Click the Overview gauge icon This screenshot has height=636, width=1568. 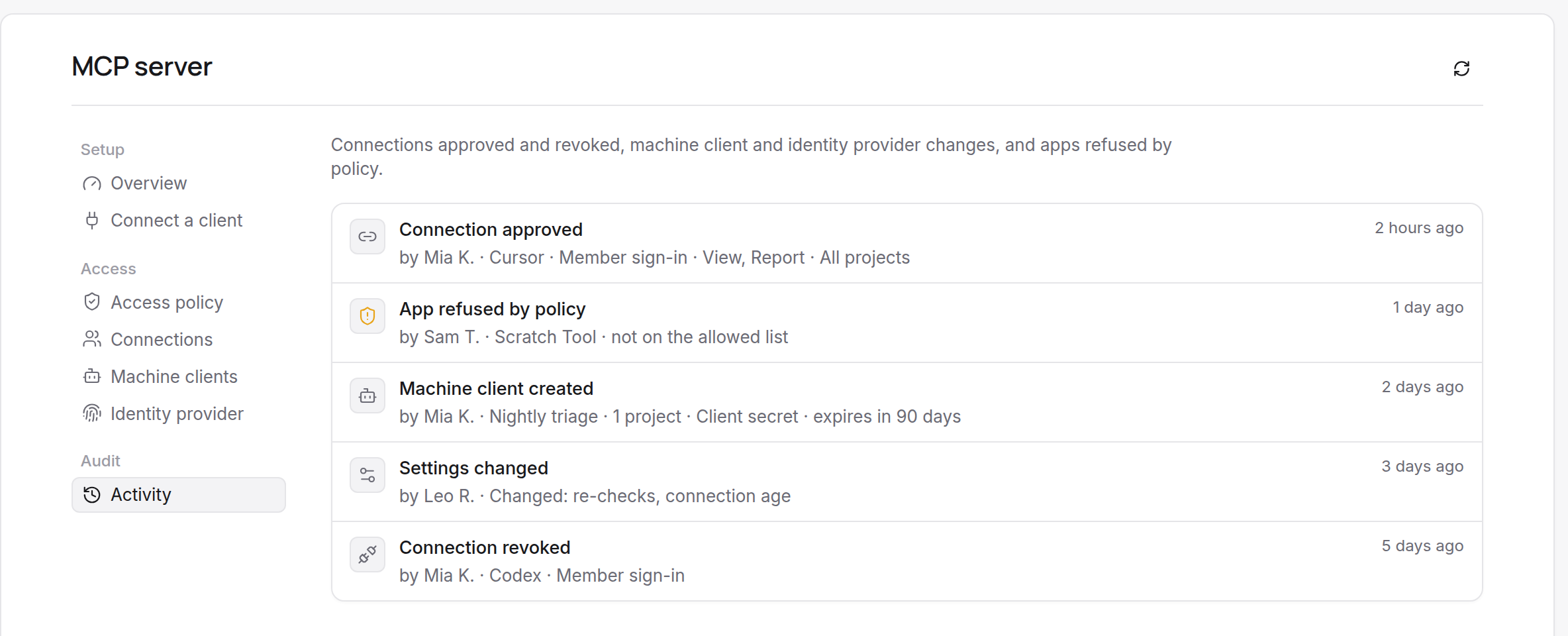tap(92, 184)
